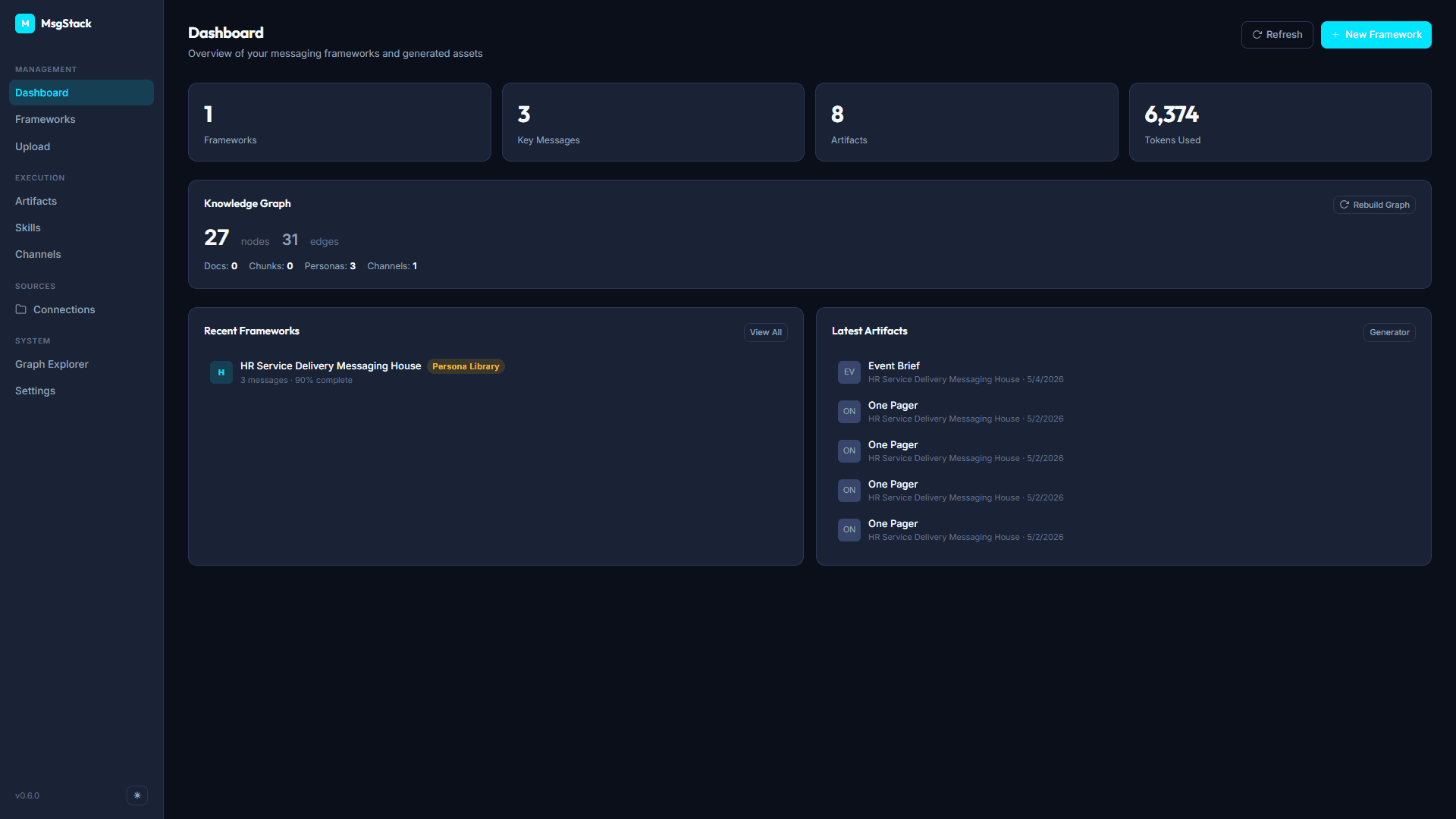Open the Generator from Latest Artifacts

(1389, 332)
